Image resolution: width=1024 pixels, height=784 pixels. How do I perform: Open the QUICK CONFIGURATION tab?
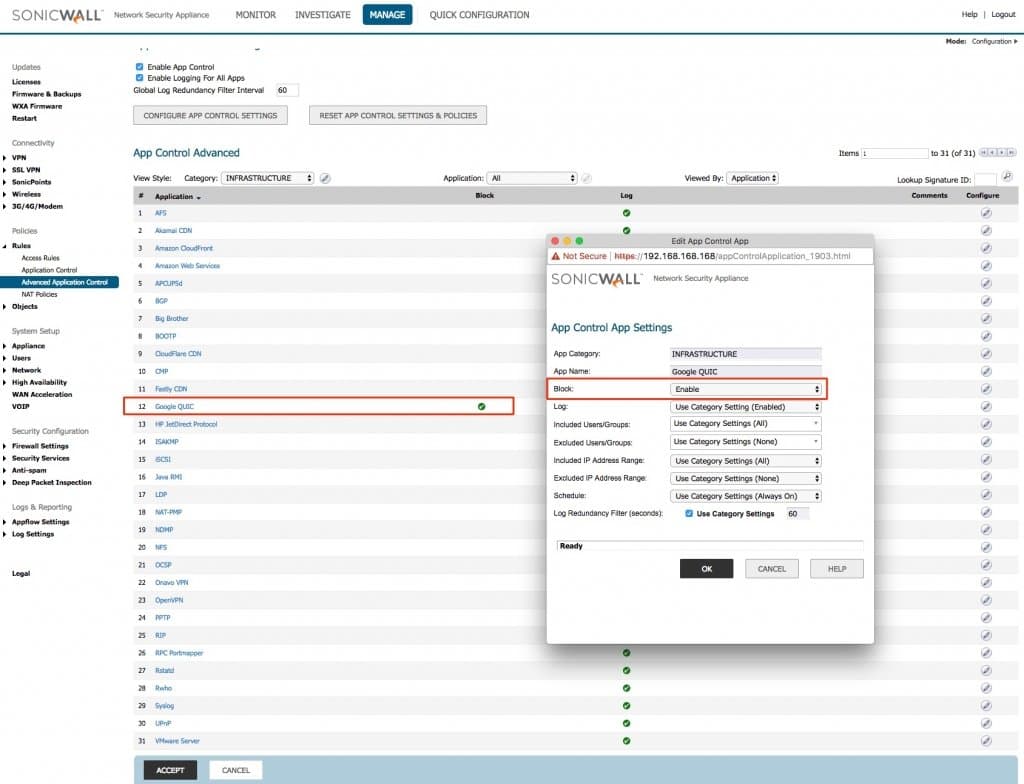coord(479,14)
